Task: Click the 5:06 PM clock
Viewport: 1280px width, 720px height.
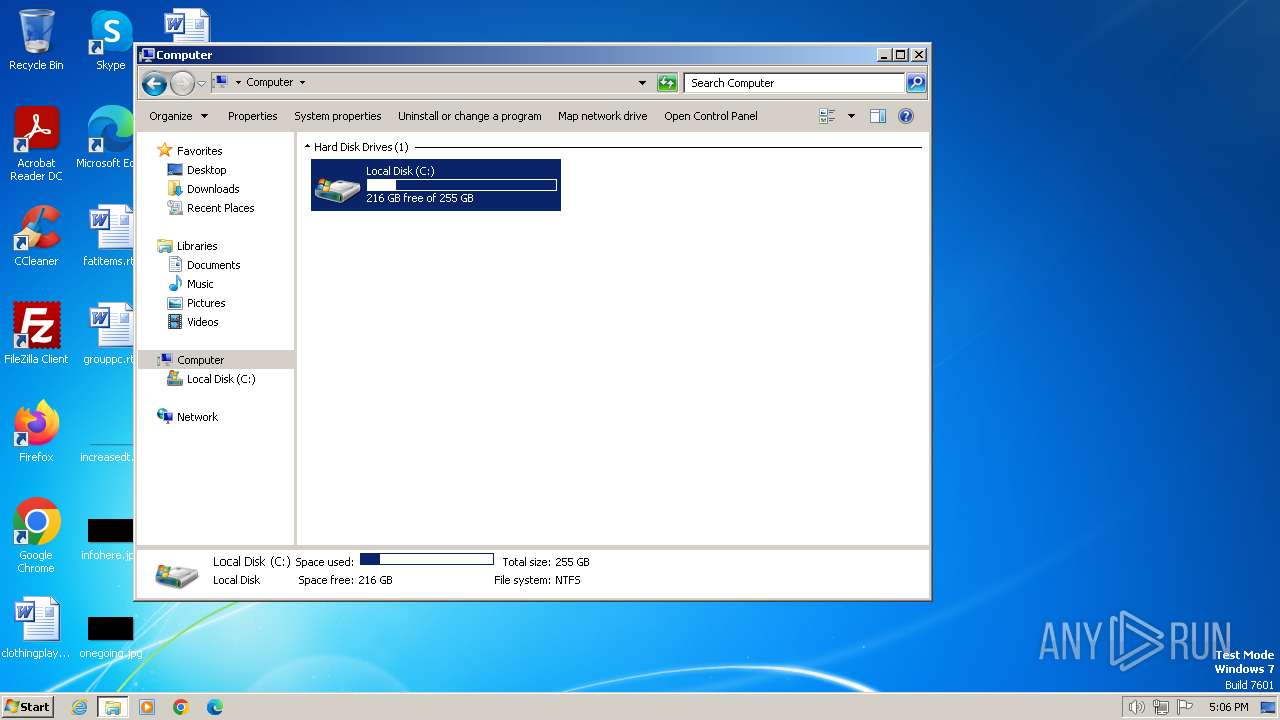Action: point(1228,707)
